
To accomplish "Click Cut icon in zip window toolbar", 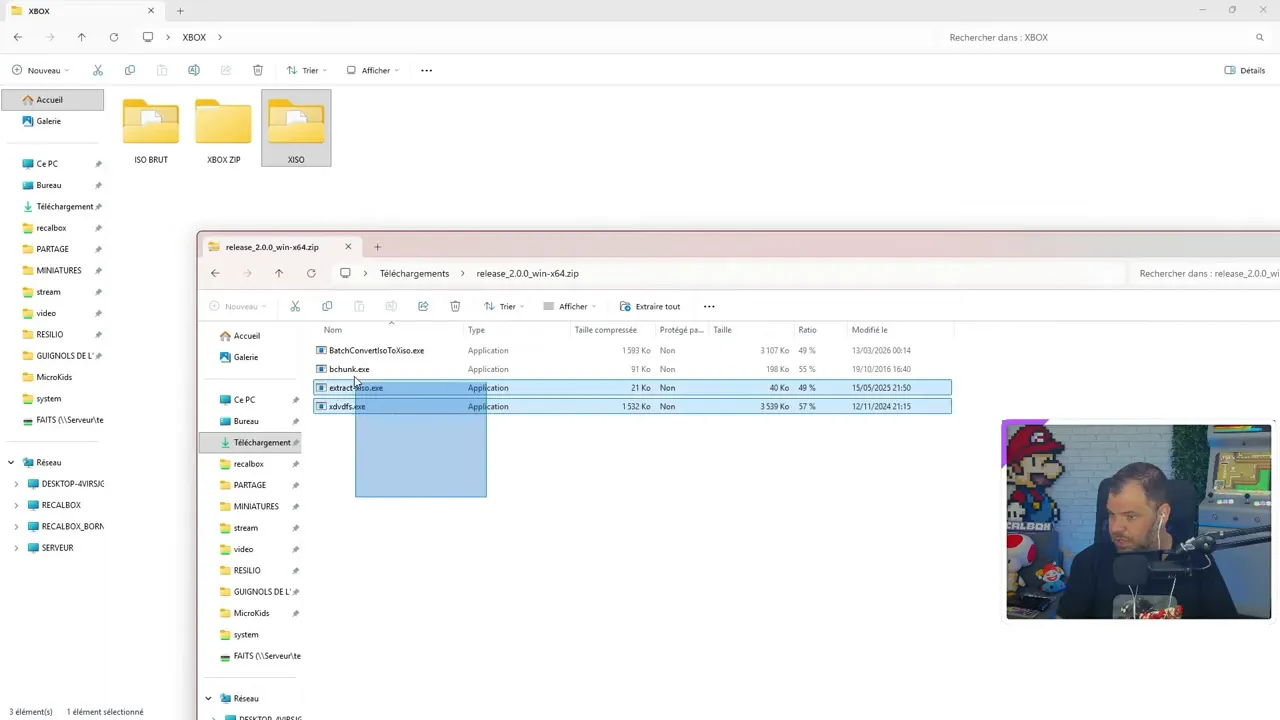I will click(x=295, y=306).
